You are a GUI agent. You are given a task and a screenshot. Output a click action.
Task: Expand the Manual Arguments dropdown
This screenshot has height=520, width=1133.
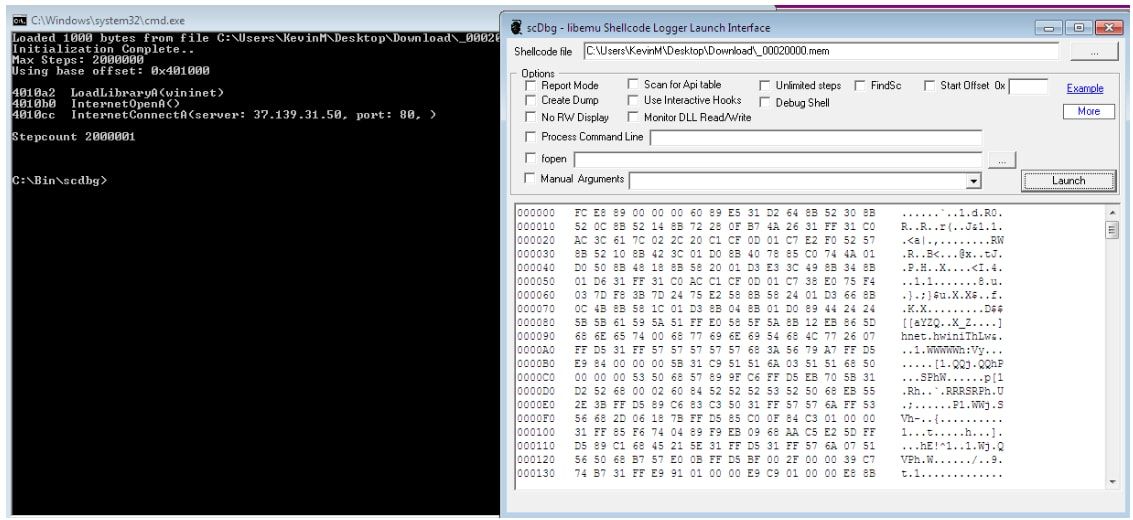pos(973,181)
